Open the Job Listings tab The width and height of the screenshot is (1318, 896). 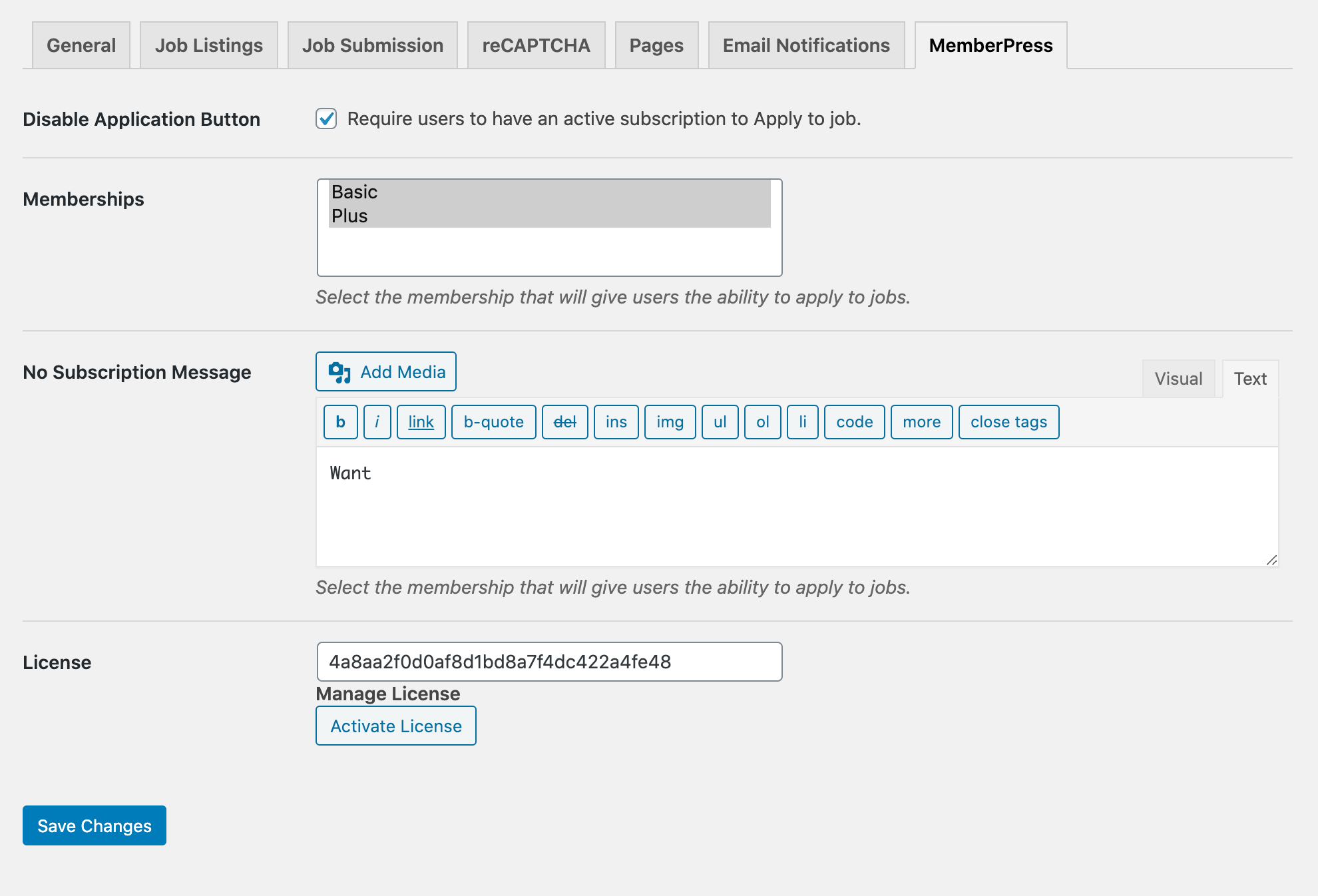(209, 45)
